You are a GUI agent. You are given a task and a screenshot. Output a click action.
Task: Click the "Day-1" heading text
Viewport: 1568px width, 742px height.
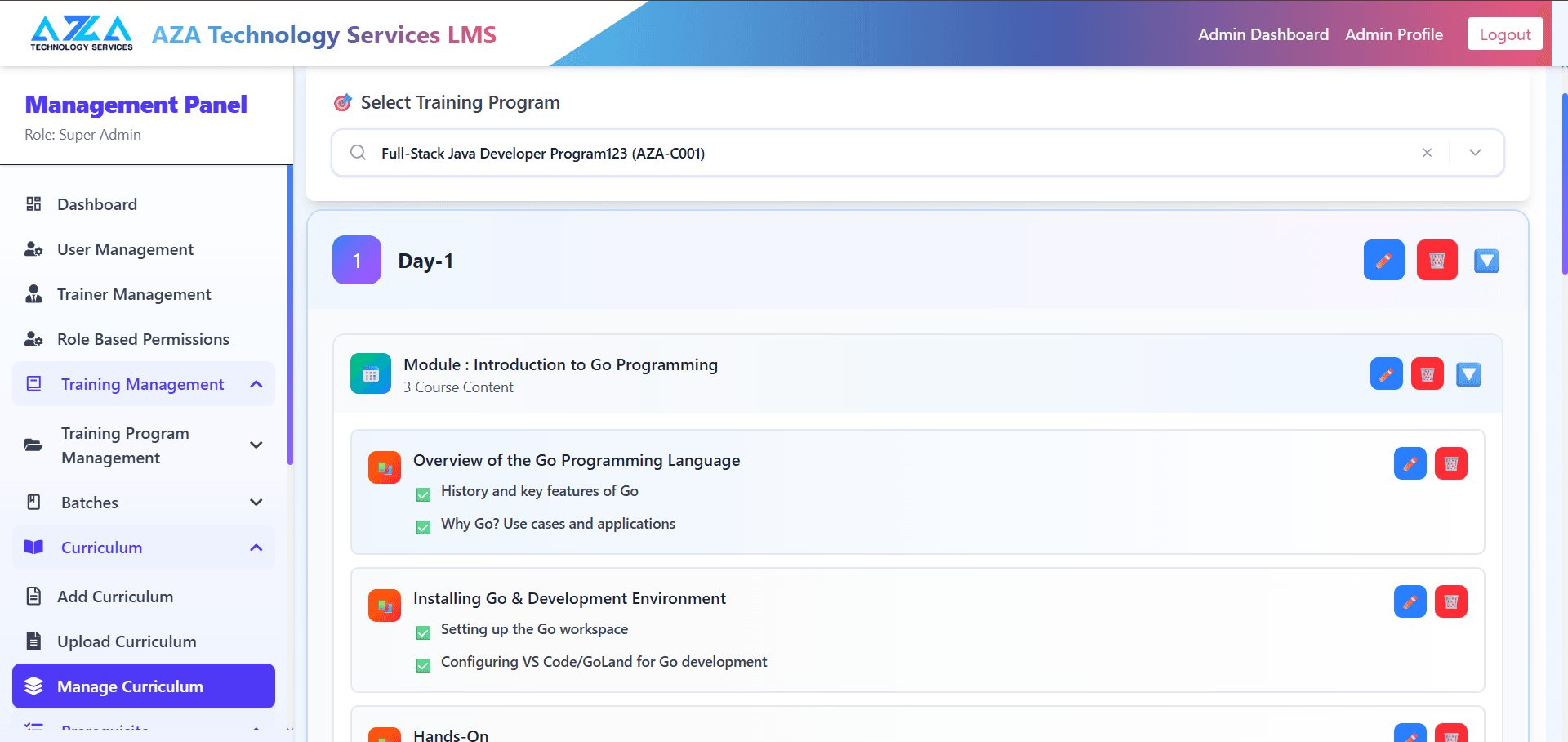coord(425,261)
